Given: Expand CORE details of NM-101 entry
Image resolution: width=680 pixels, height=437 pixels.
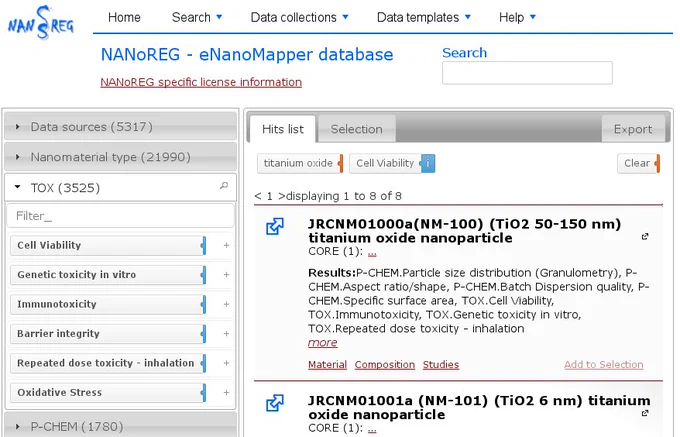Looking at the screenshot, I should coord(372,429).
